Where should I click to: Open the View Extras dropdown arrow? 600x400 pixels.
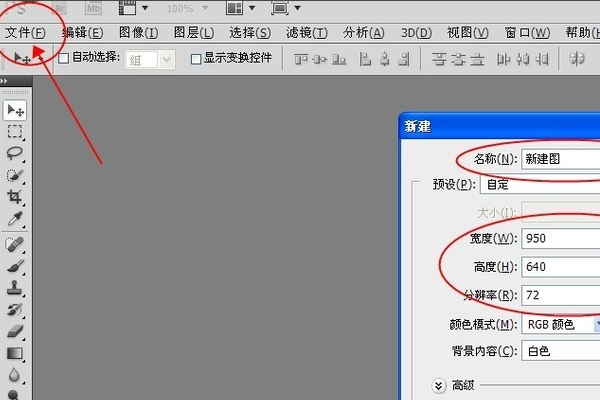coord(145,8)
